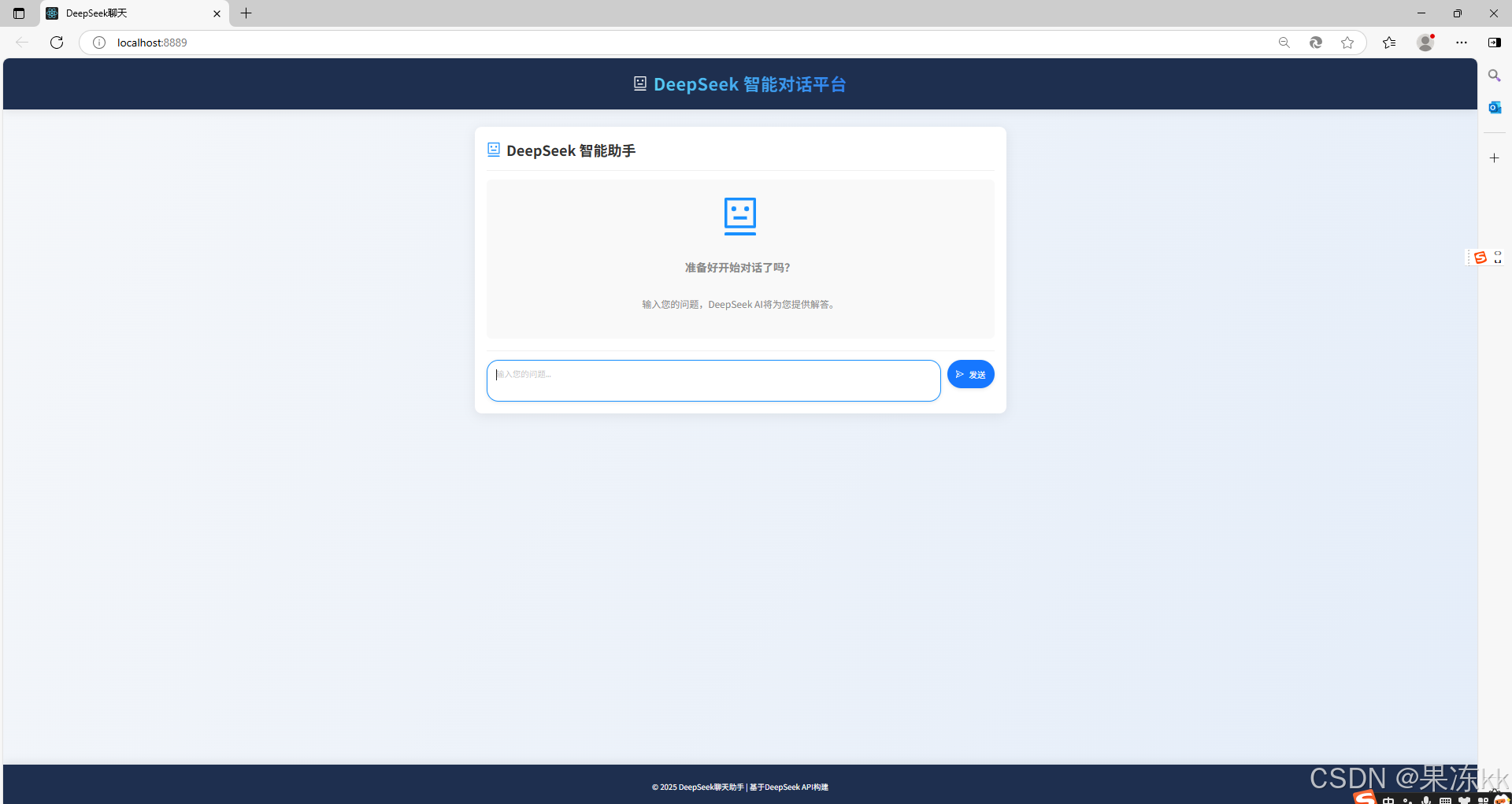This screenshot has width=1512, height=804.
Task: Click the 输入您的问题 hint sentence
Action: click(740, 305)
